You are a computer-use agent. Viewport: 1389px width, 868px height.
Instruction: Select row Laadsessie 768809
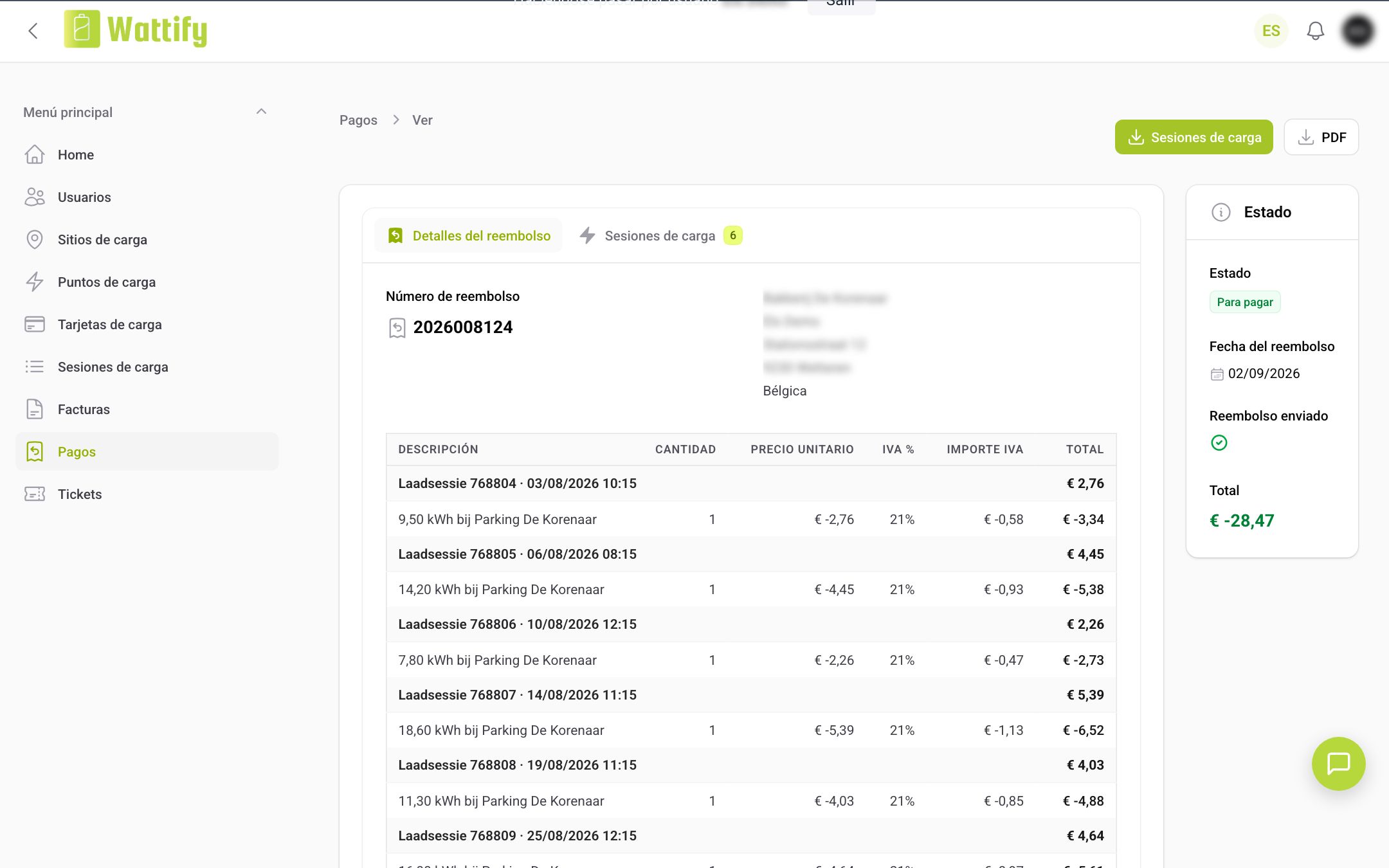751,836
